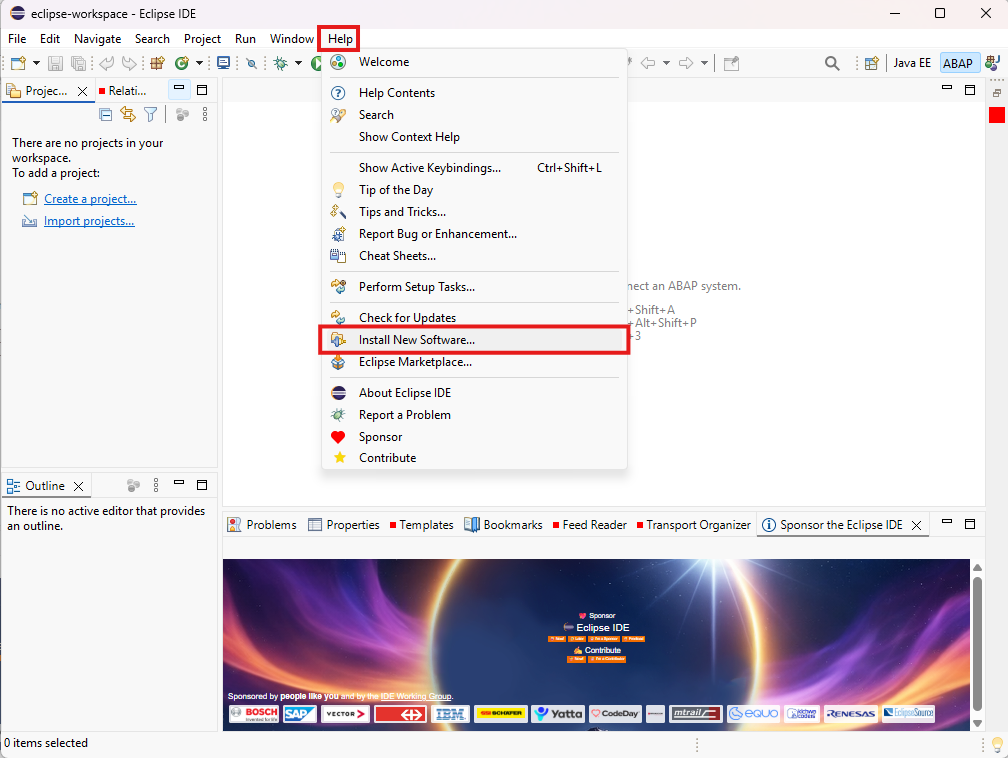Image resolution: width=1008 pixels, height=758 pixels.
Task: Select Welcome from Help menu
Action: [474, 62]
